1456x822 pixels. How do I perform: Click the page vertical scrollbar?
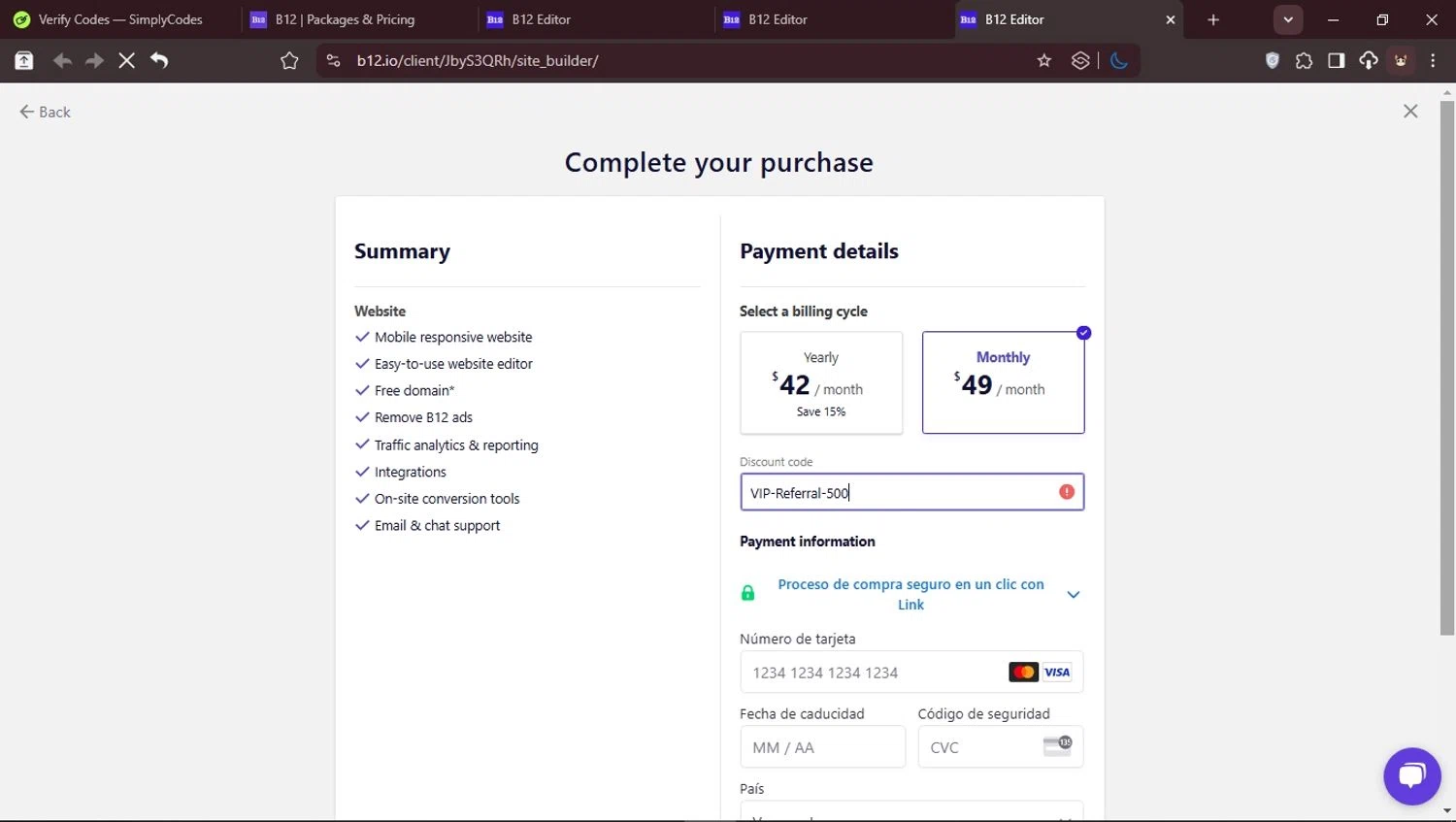point(1447,369)
